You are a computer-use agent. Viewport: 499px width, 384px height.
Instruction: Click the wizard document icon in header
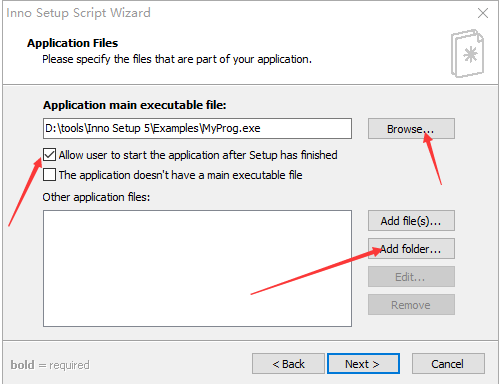[467, 54]
